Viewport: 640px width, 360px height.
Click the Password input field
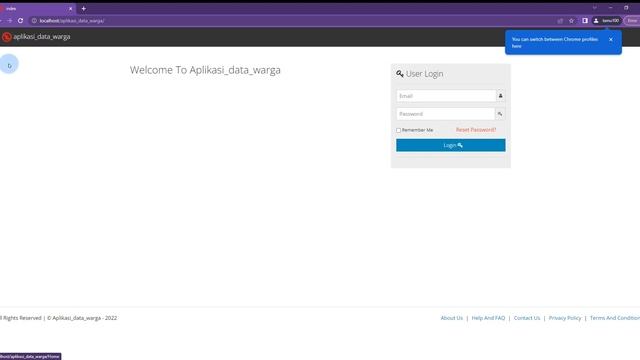(445, 114)
